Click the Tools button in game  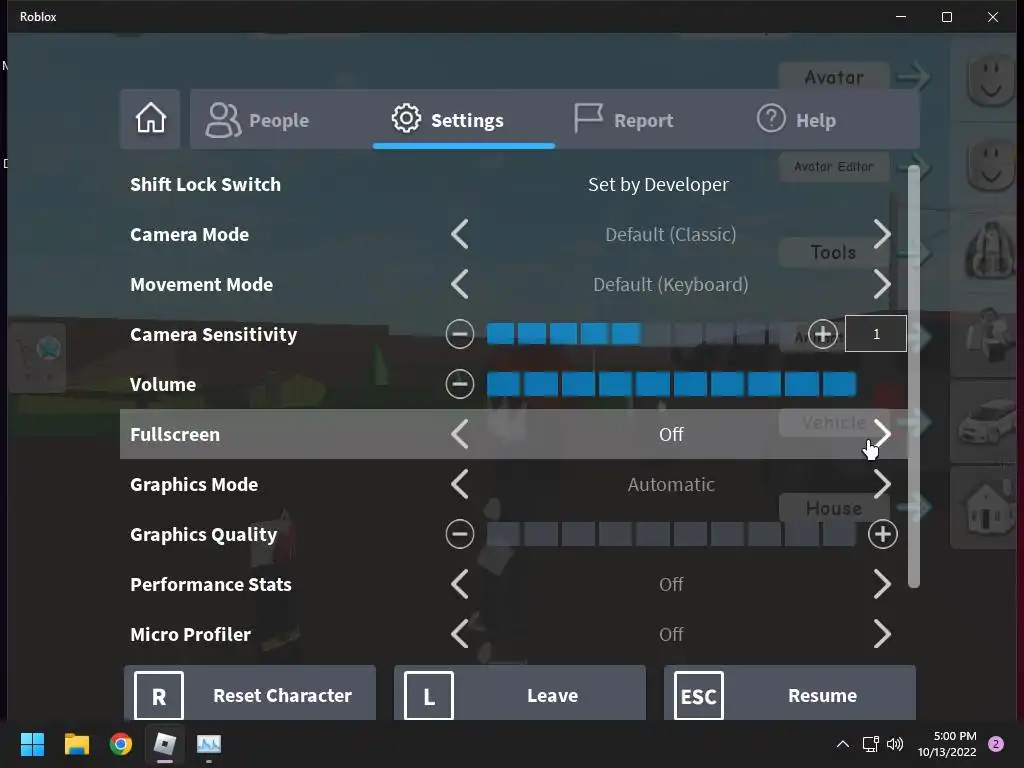[833, 252]
